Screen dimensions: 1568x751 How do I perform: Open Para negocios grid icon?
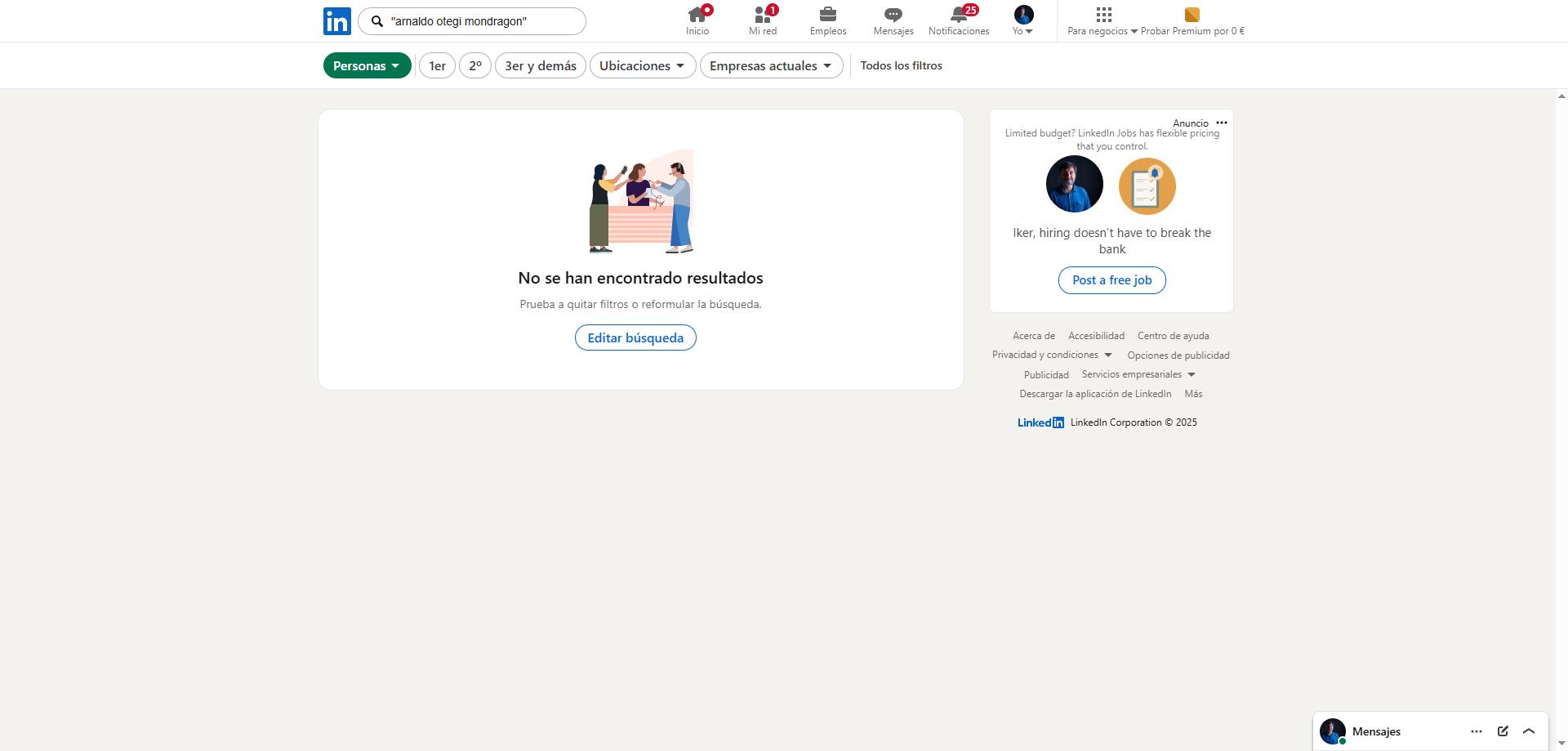tap(1103, 16)
